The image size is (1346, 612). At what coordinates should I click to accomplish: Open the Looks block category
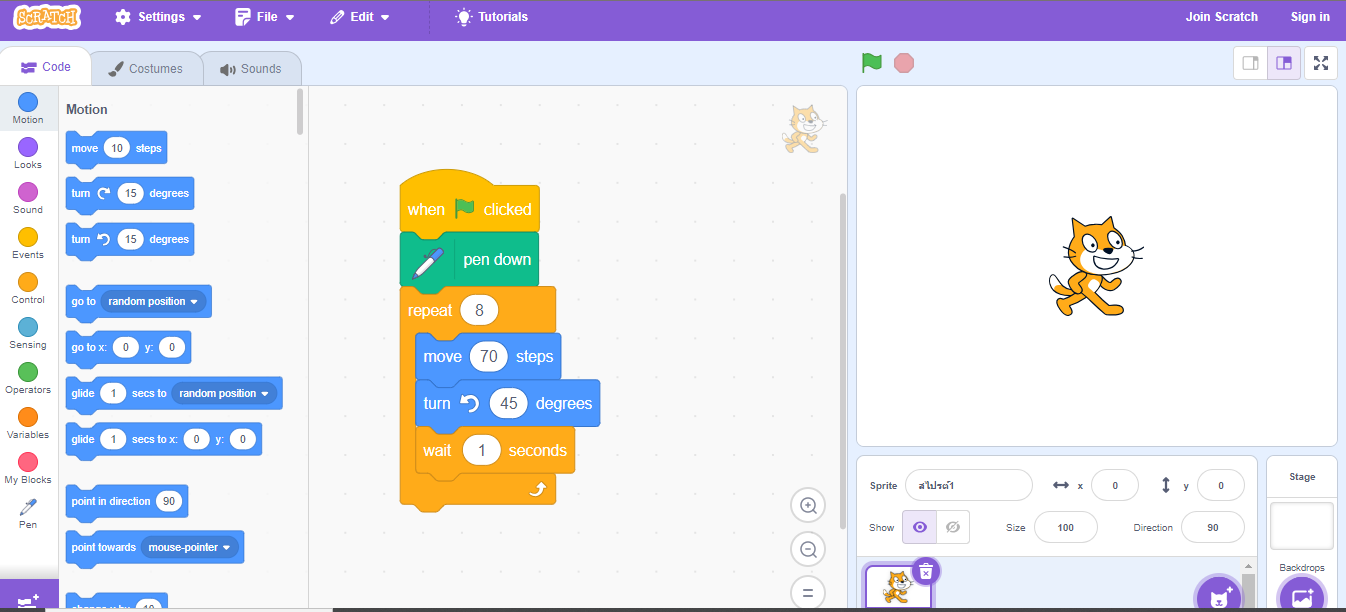tap(28, 152)
